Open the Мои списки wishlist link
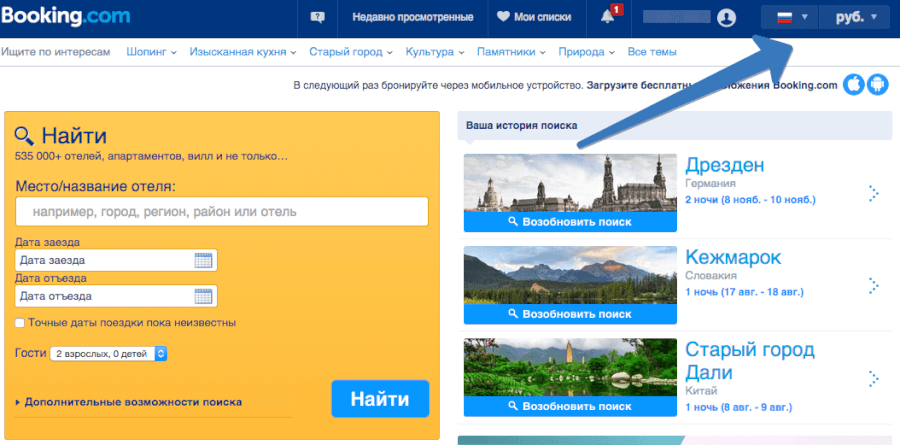Screen dimensions: 900x445 click(x=534, y=17)
